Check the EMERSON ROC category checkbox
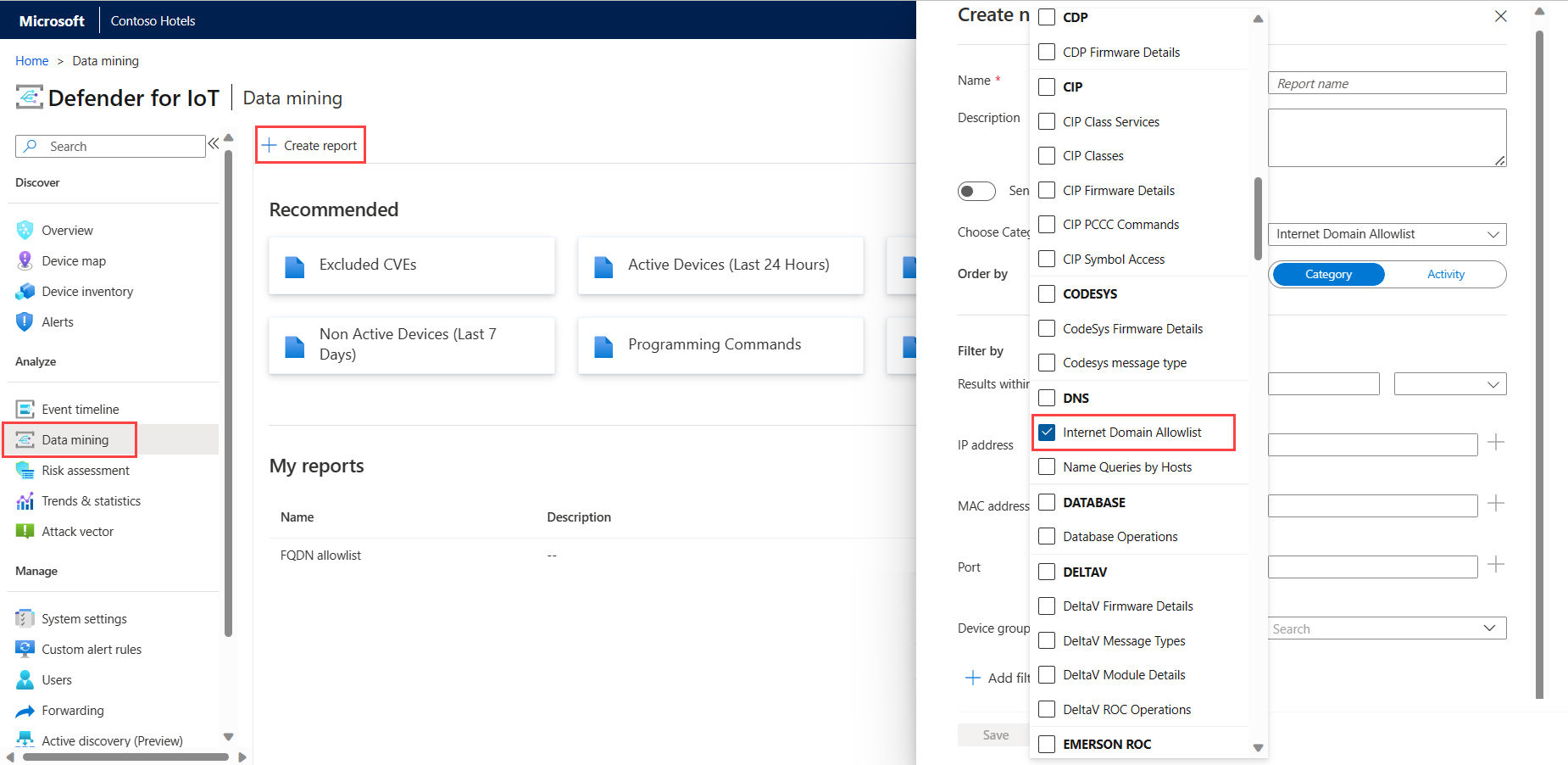1568x765 pixels. coord(1047,744)
